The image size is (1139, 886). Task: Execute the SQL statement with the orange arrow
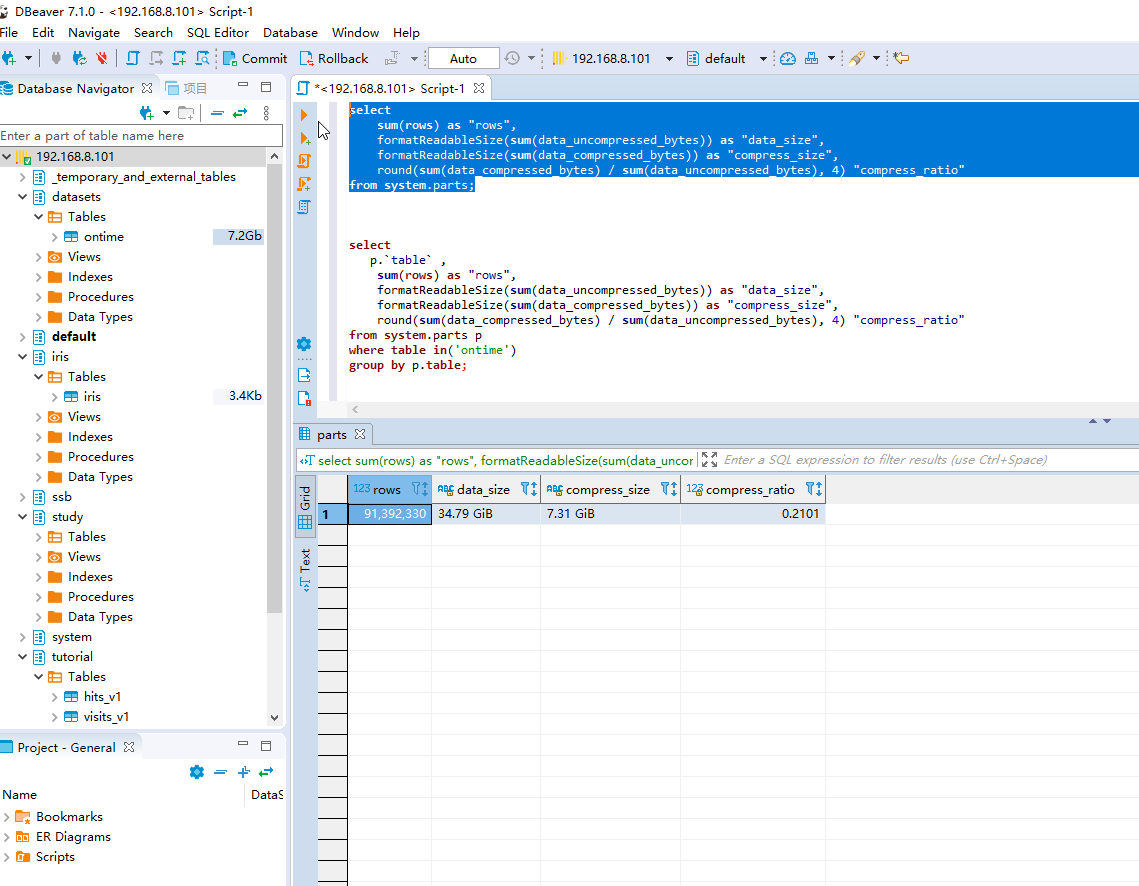tap(304, 115)
